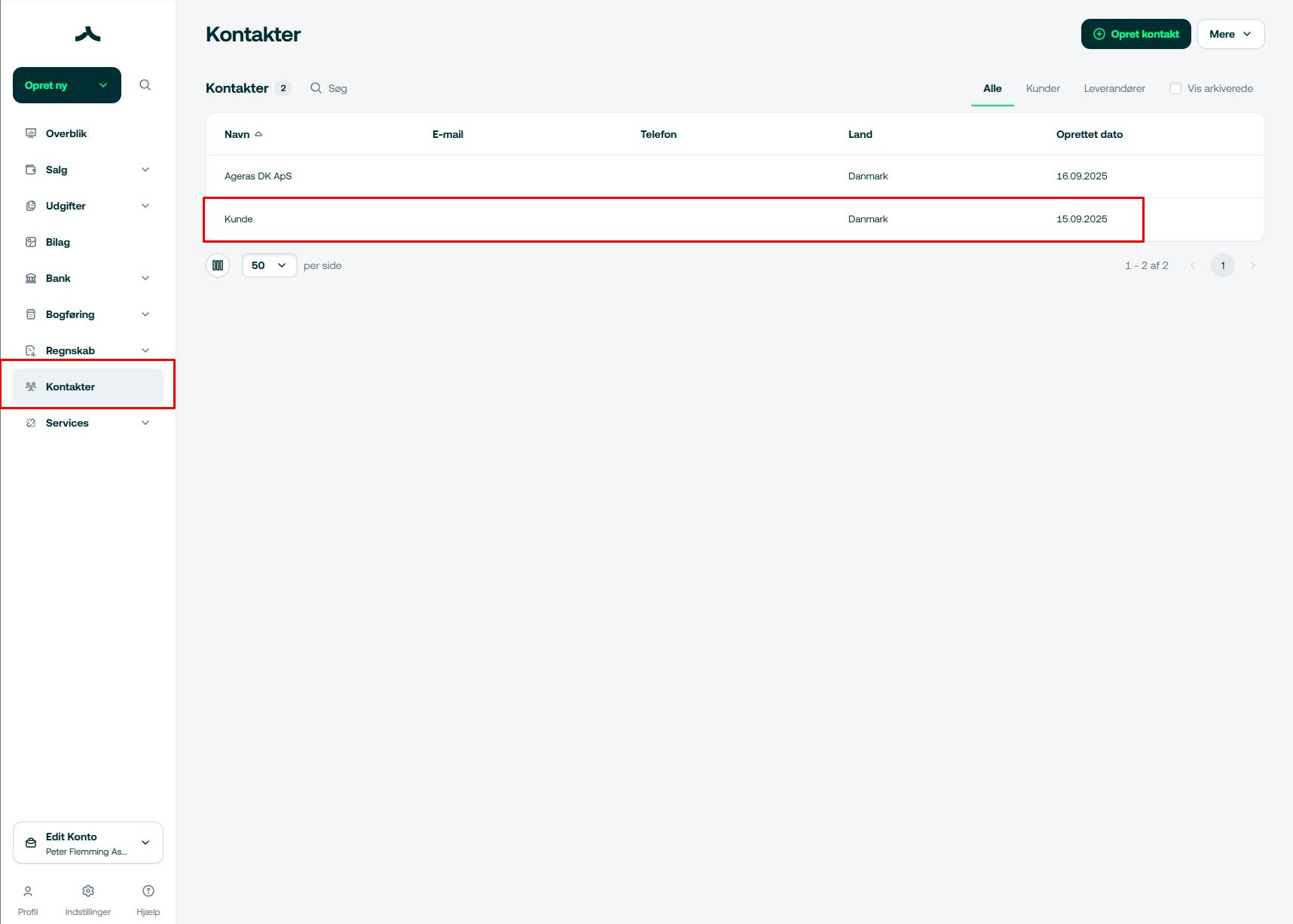This screenshot has height=924, width=1293.
Task: Expand the Edit Konto account switcher
Action: pyautogui.click(x=88, y=843)
